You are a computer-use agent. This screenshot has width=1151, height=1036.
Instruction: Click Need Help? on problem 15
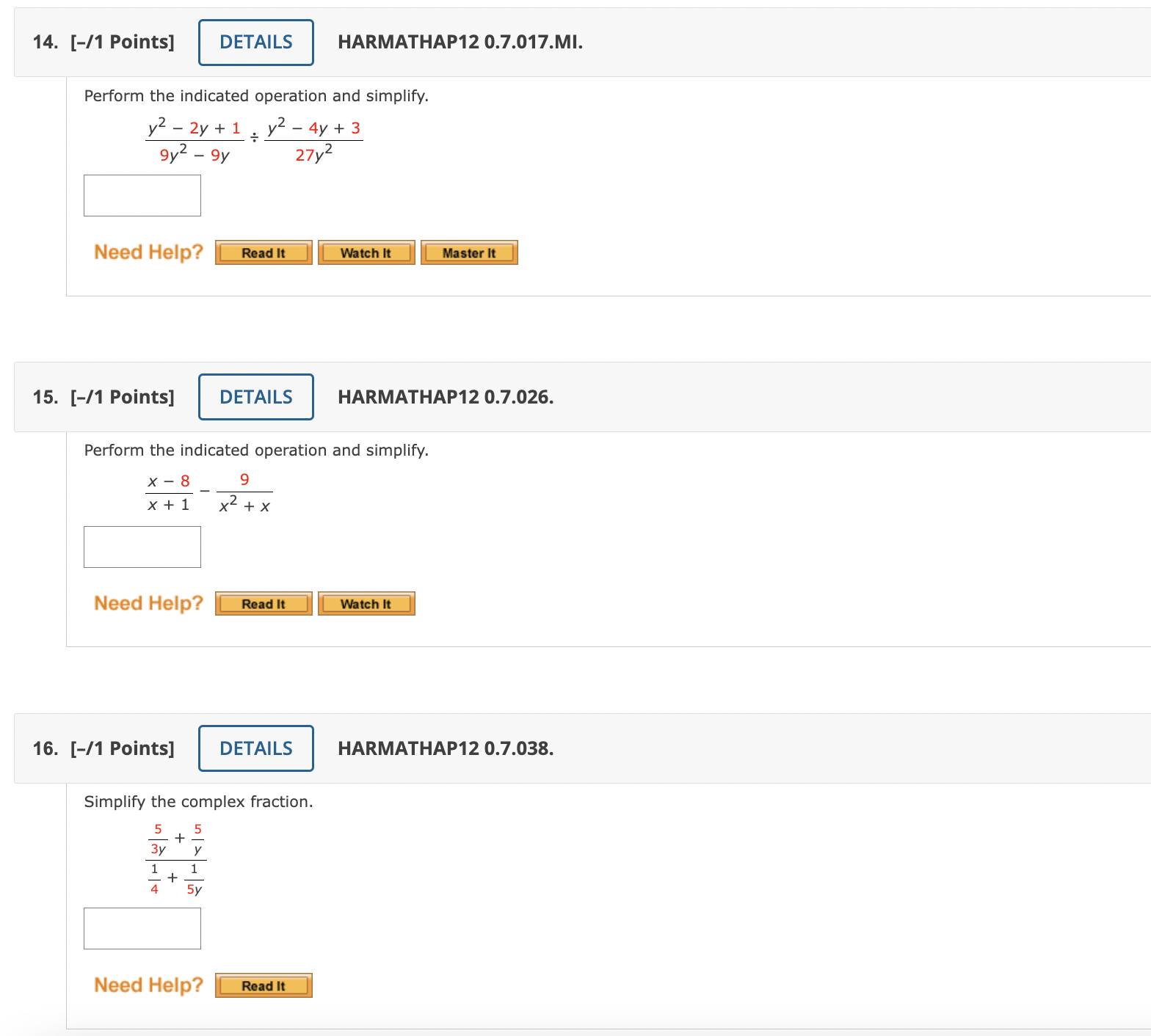click(147, 602)
